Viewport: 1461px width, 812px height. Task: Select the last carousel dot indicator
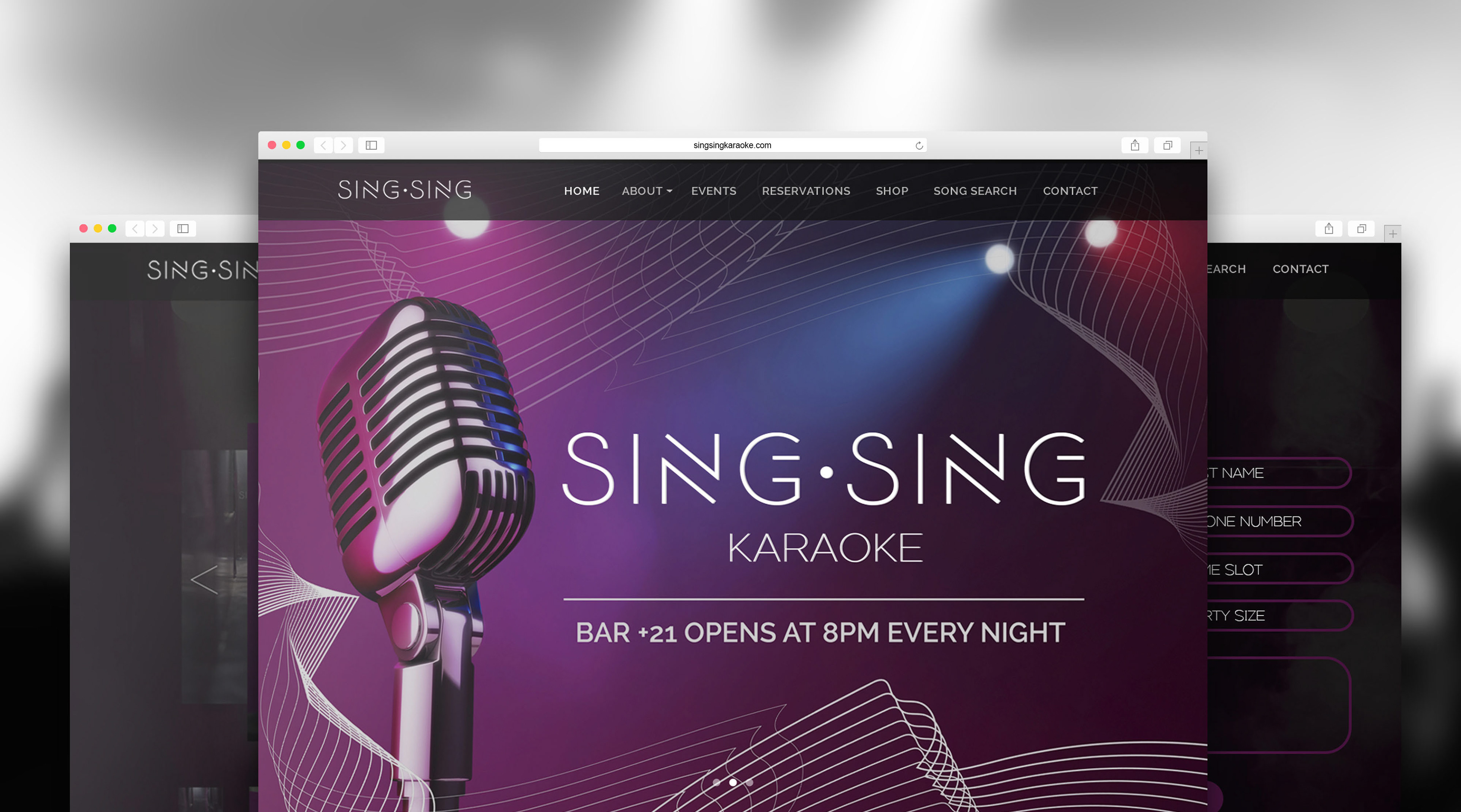click(x=749, y=782)
